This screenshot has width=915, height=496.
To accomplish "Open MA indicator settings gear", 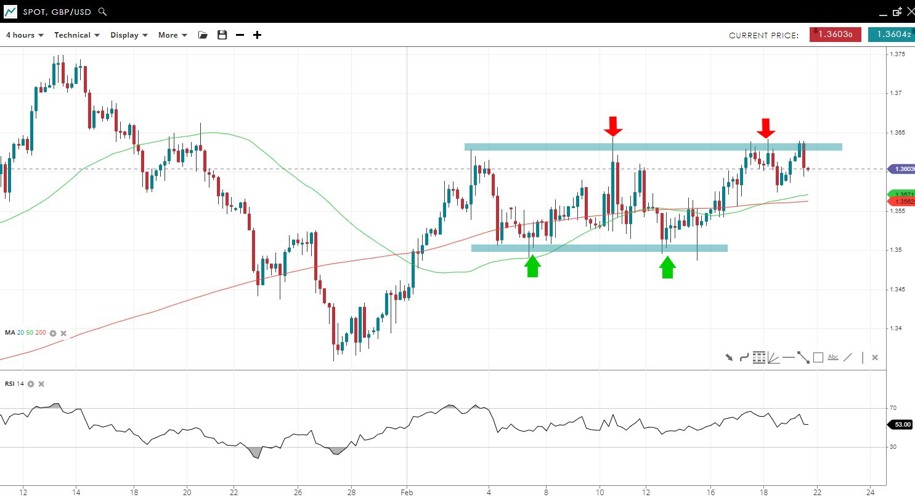I will tap(53, 333).
